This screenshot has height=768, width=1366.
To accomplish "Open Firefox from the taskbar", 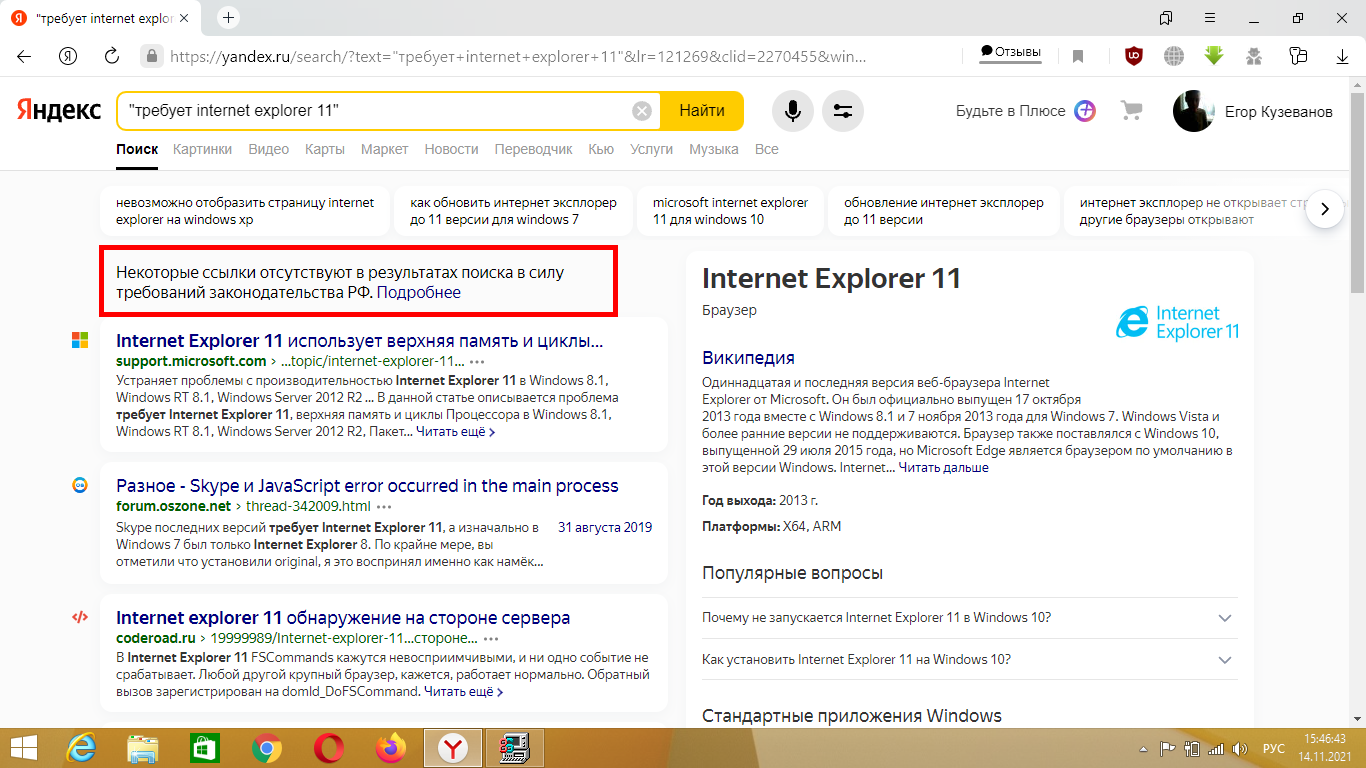I will click(x=391, y=748).
